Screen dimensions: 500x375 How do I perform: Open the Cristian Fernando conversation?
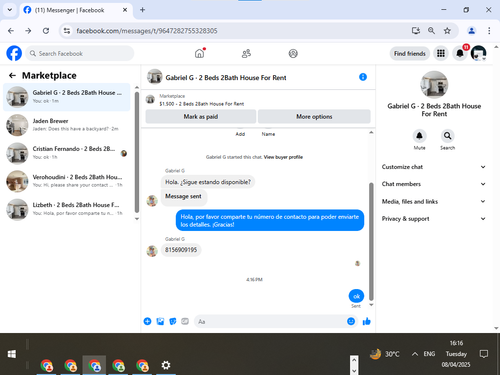[67, 153]
